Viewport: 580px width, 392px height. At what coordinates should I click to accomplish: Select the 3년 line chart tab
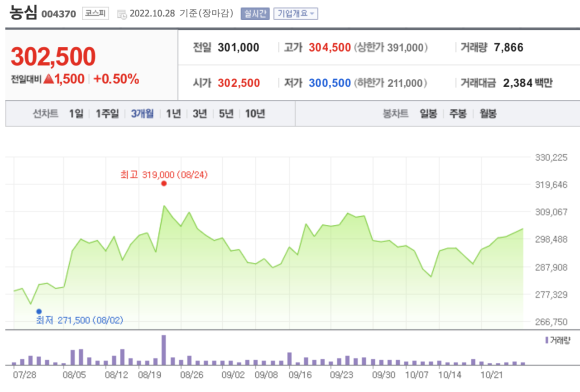pos(200,114)
